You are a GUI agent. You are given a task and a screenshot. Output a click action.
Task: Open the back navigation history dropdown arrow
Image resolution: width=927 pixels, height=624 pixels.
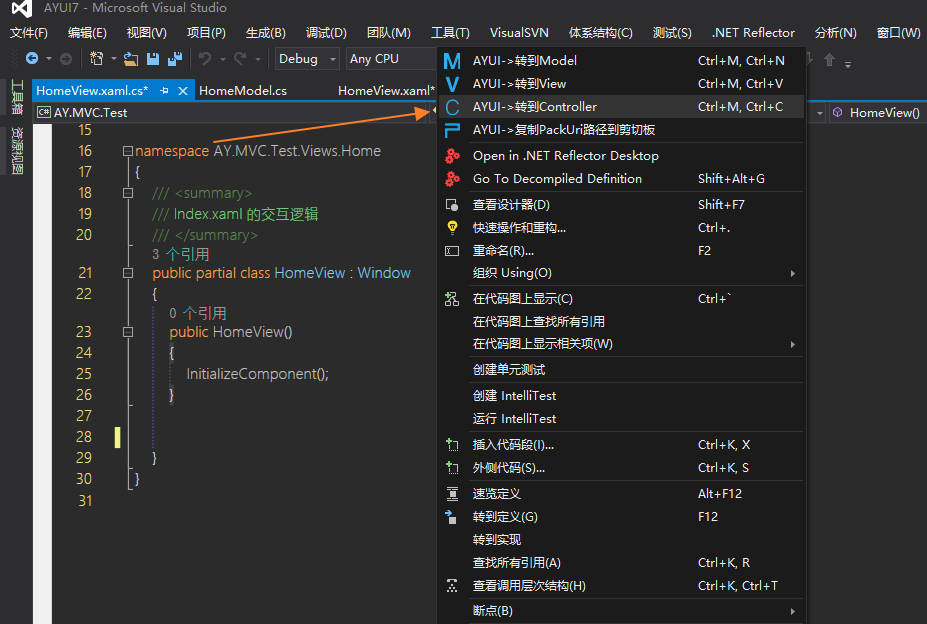pos(49,59)
